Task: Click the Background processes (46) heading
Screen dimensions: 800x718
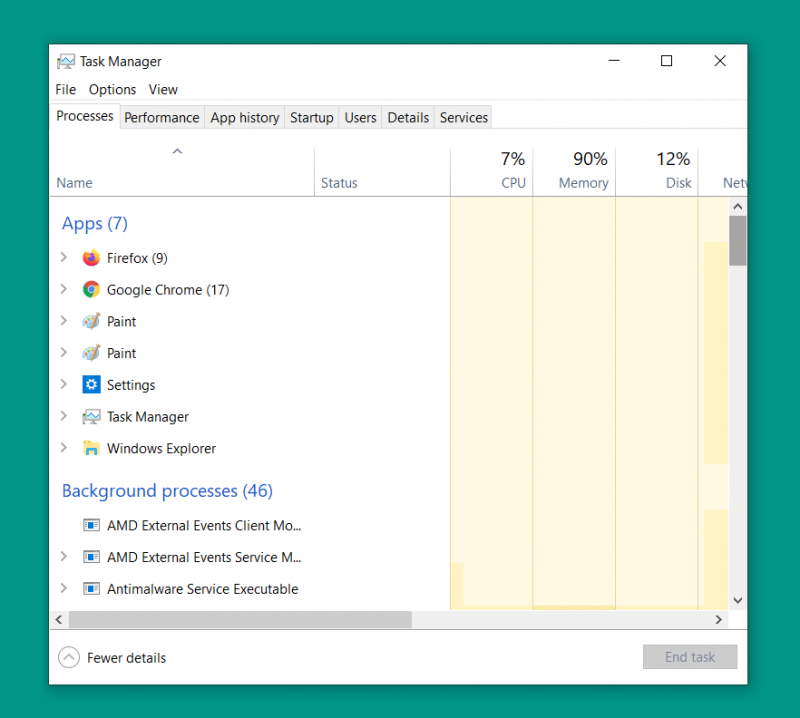Action: point(167,491)
